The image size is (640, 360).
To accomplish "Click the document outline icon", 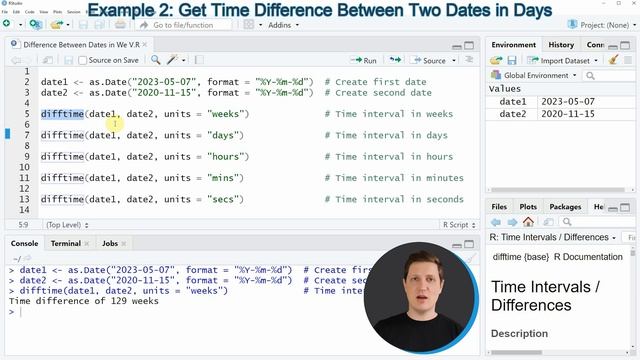I will [469, 60].
